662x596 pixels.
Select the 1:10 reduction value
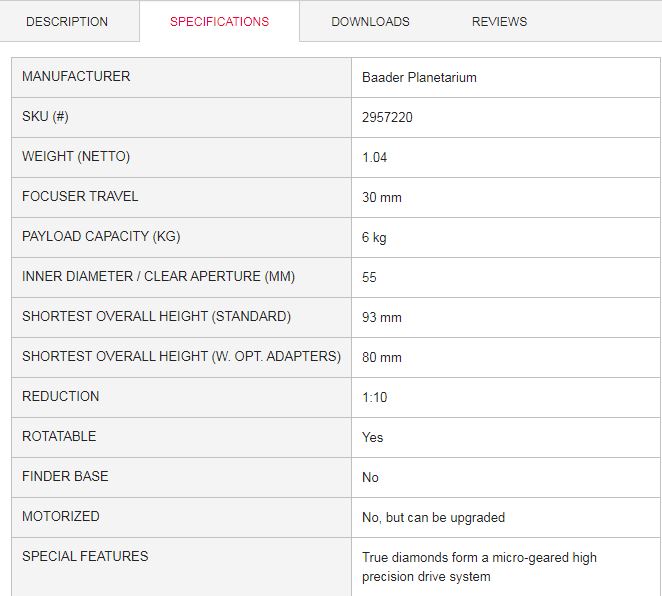(374, 397)
